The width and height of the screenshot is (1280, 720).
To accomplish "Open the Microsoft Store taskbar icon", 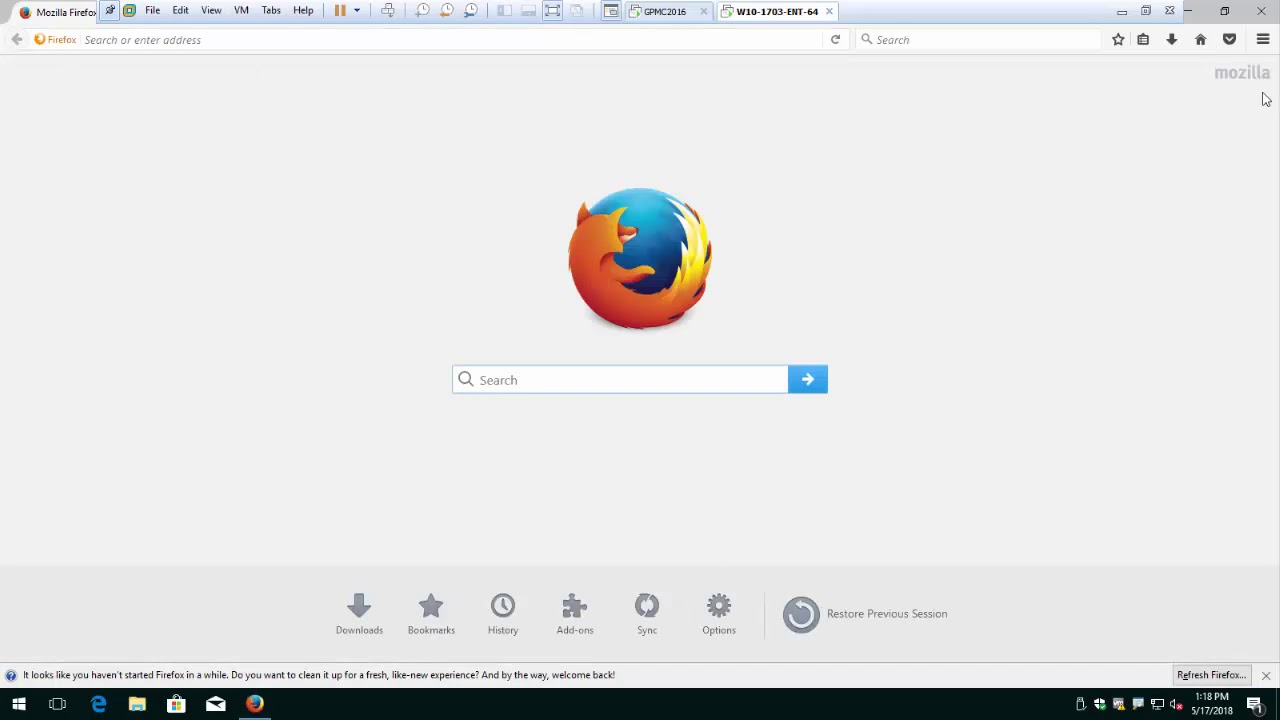I will tap(176, 704).
